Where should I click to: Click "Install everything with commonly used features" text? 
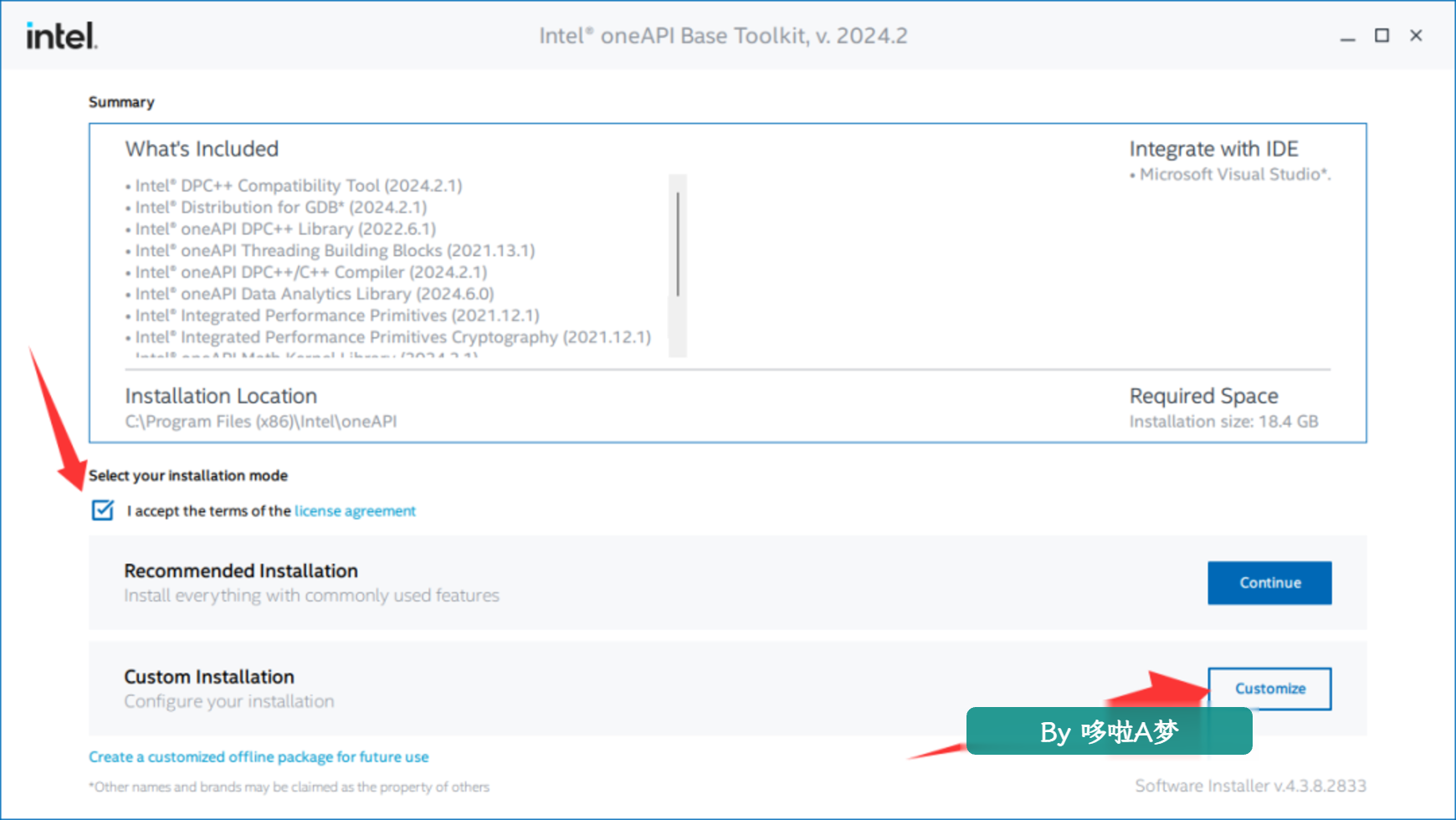(311, 595)
